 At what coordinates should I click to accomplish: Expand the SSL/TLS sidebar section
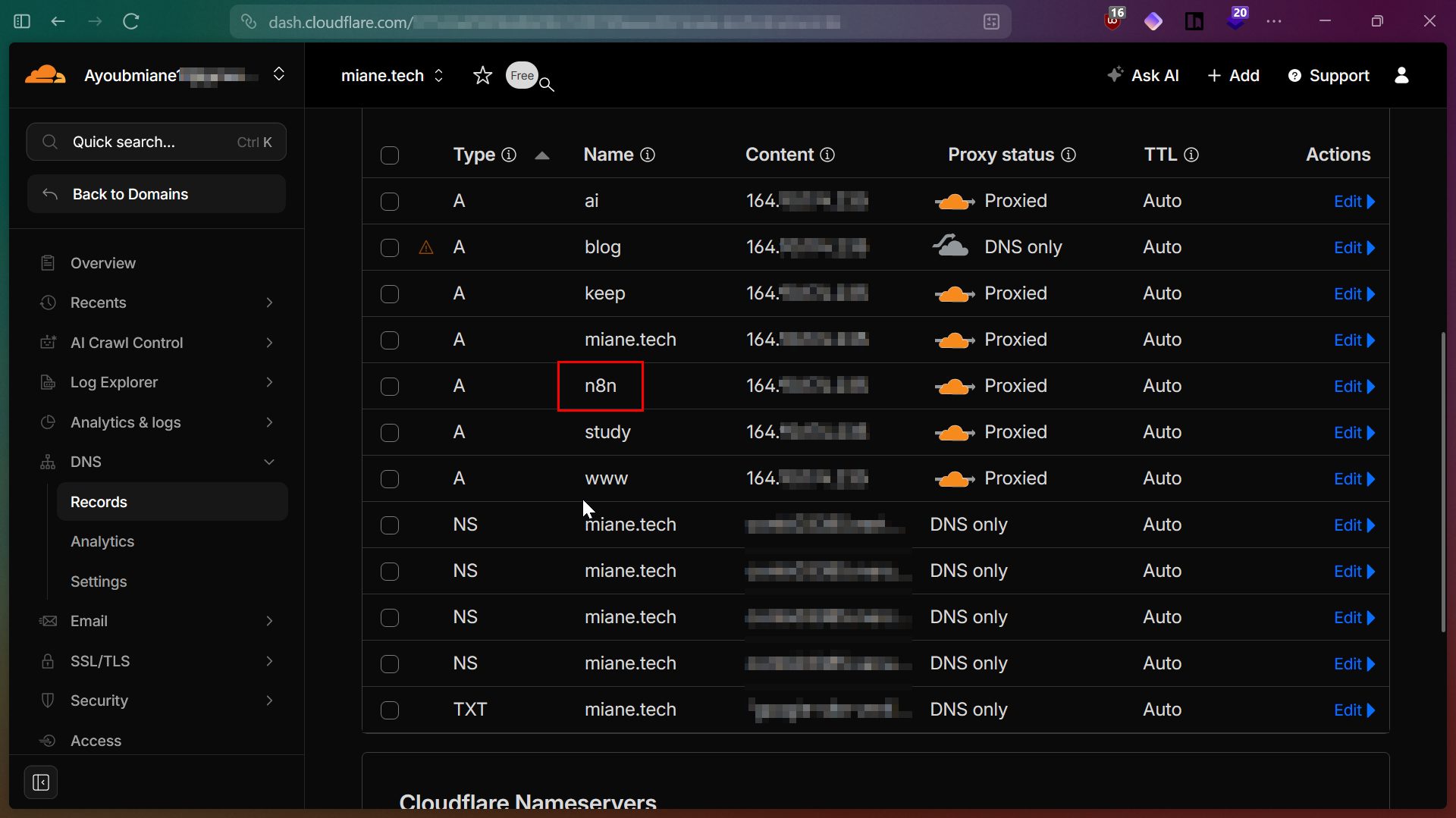tap(269, 661)
